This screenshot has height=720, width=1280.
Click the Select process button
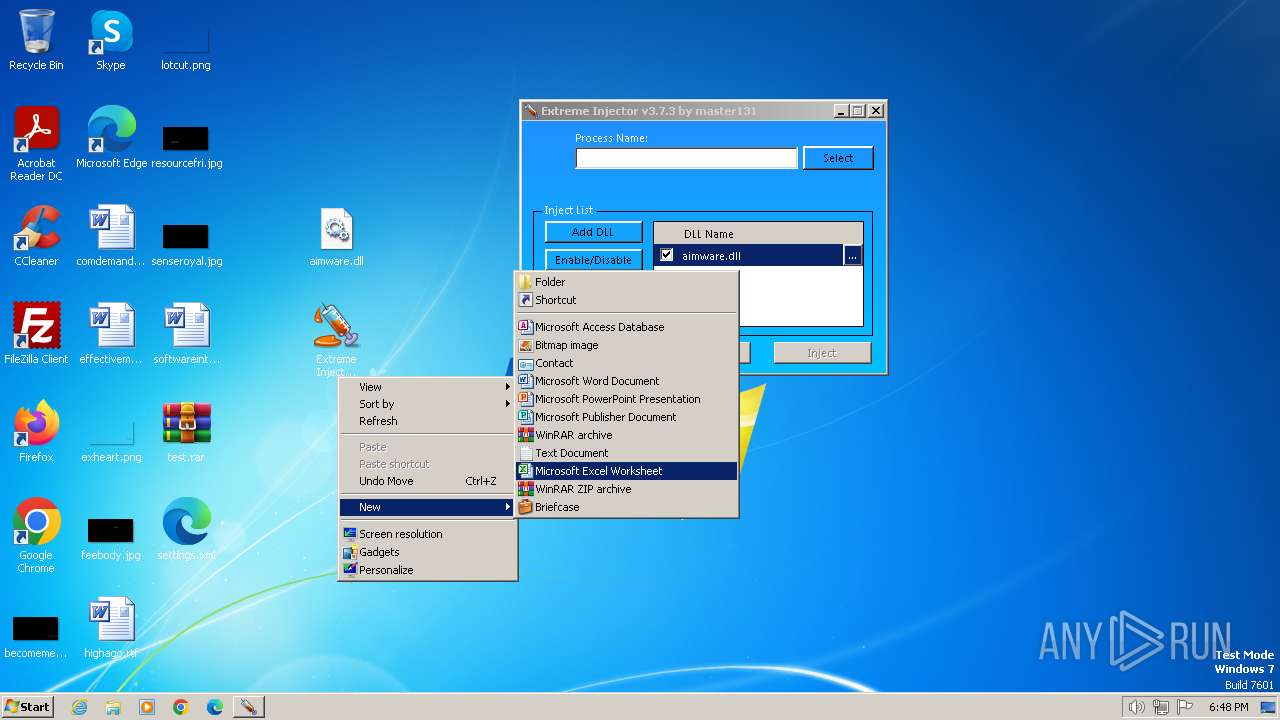click(838, 158)
